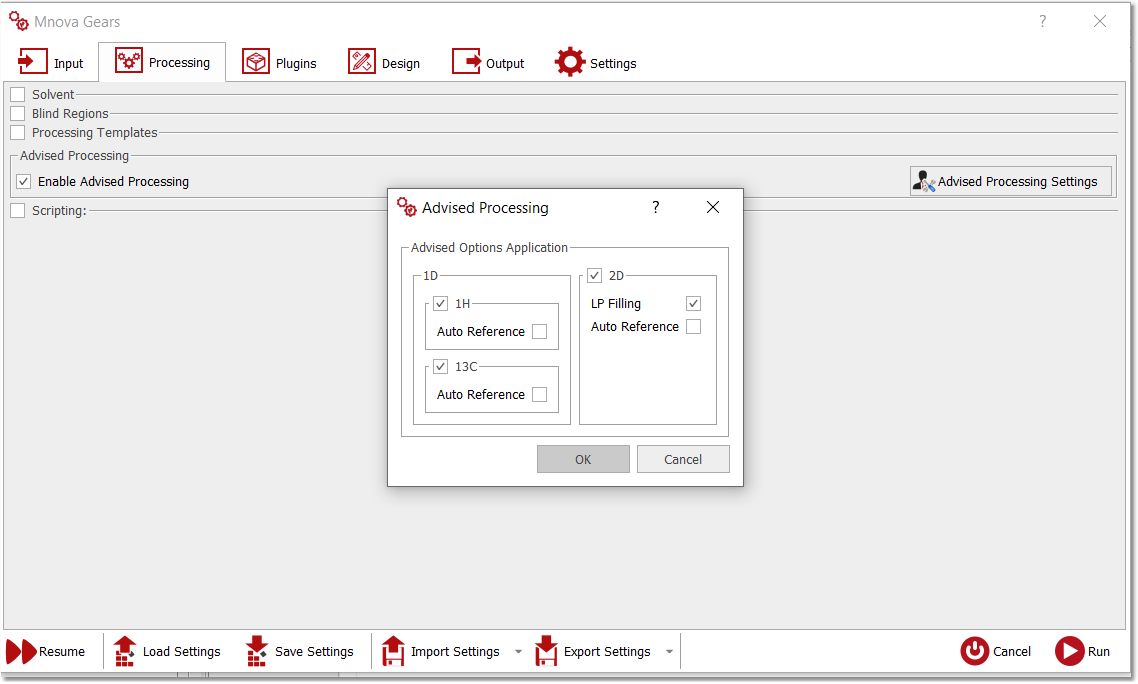
Task: Click the Mnova Gears window help icon
Action: (x=1042, y=21)
